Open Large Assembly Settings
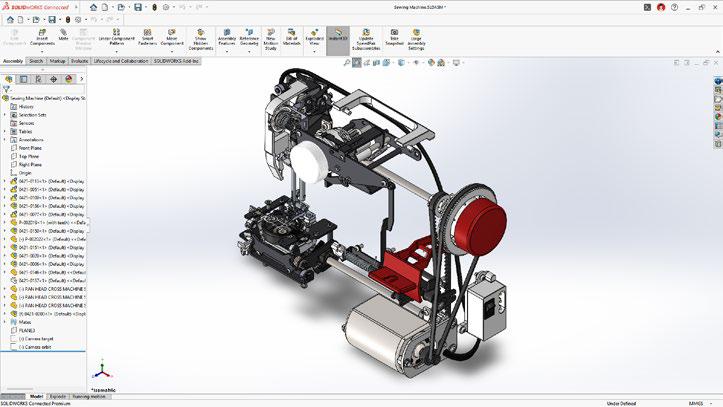Image resolution: width=723 pixels, height=407 pixels. [419, 37]
